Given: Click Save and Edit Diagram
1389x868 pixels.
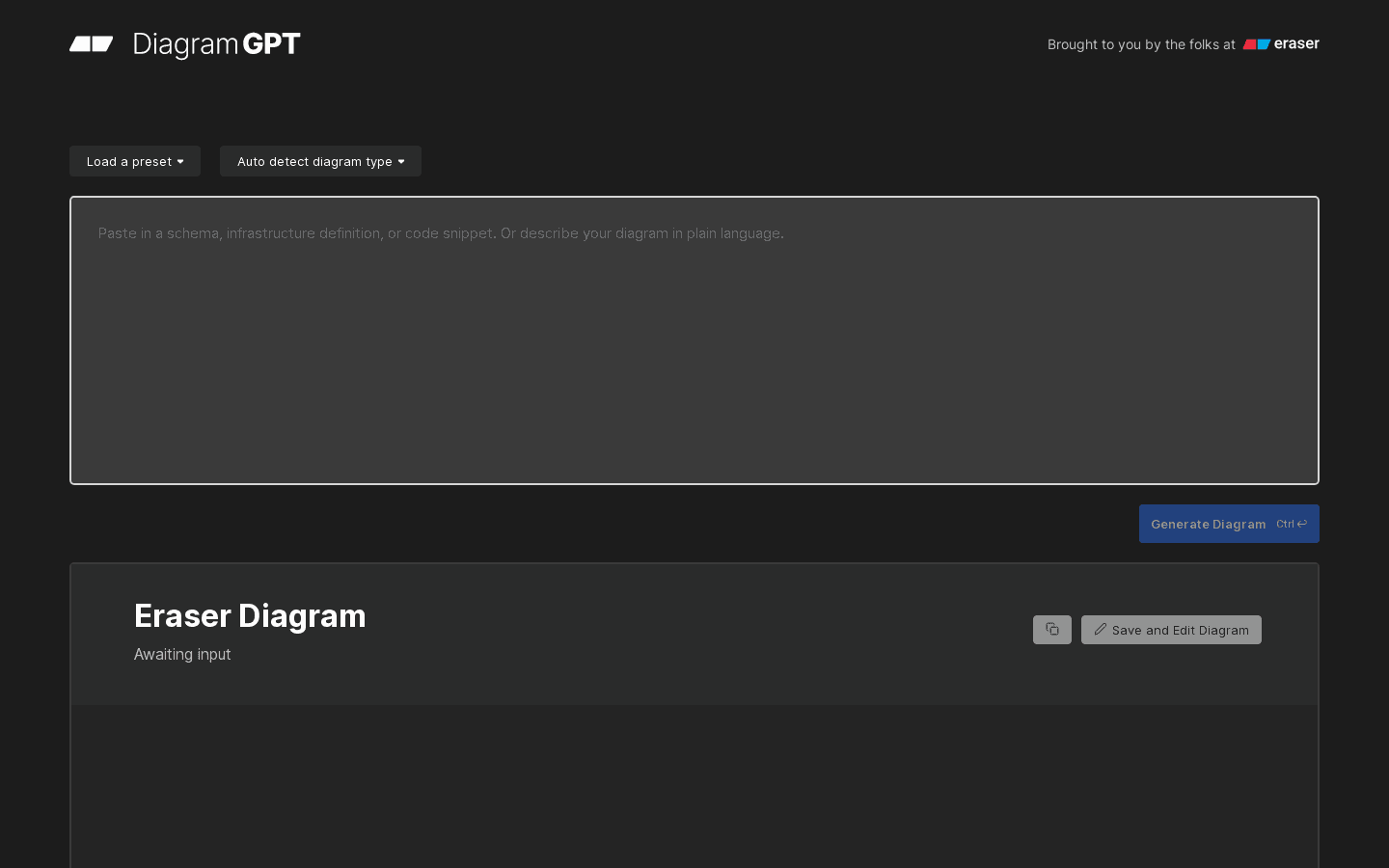Looking at the screenshot, I should 1171,630.
